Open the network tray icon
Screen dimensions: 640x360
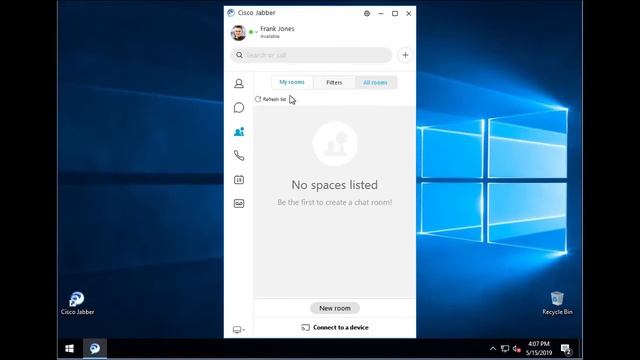point(505,349)
